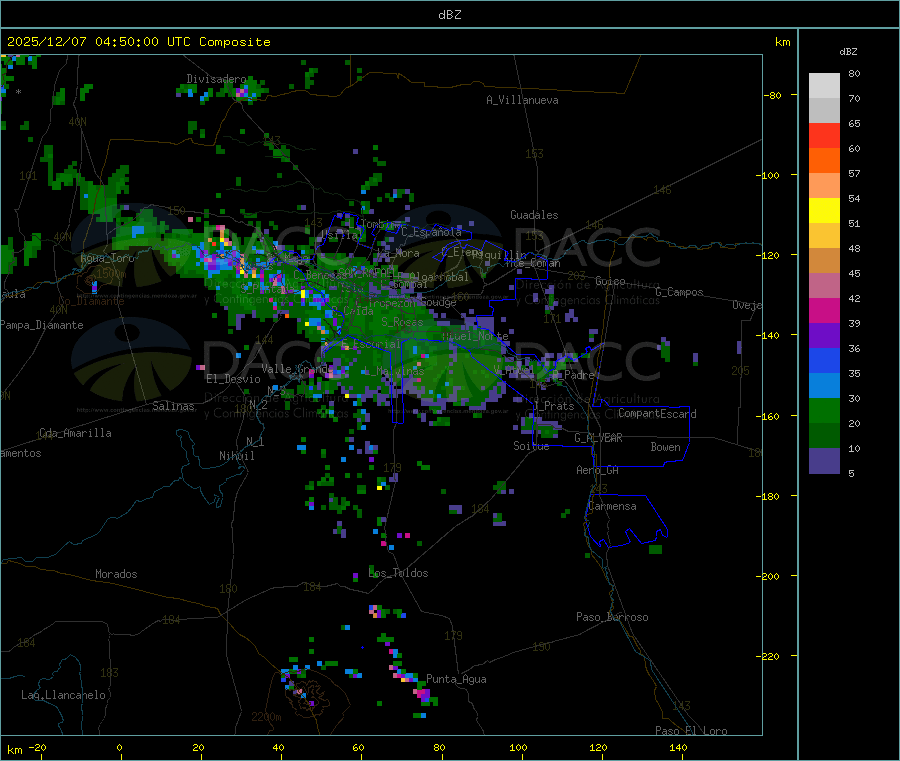Click the Goico place label
The width and height of the screenshot is (900, 761).
tap(610, 281)
